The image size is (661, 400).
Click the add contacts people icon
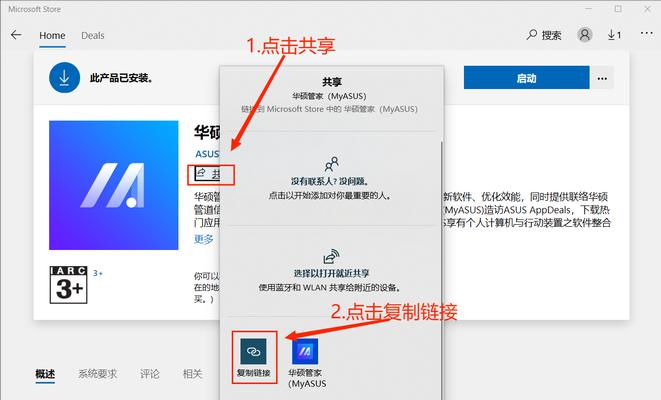(x=332, y=164)
